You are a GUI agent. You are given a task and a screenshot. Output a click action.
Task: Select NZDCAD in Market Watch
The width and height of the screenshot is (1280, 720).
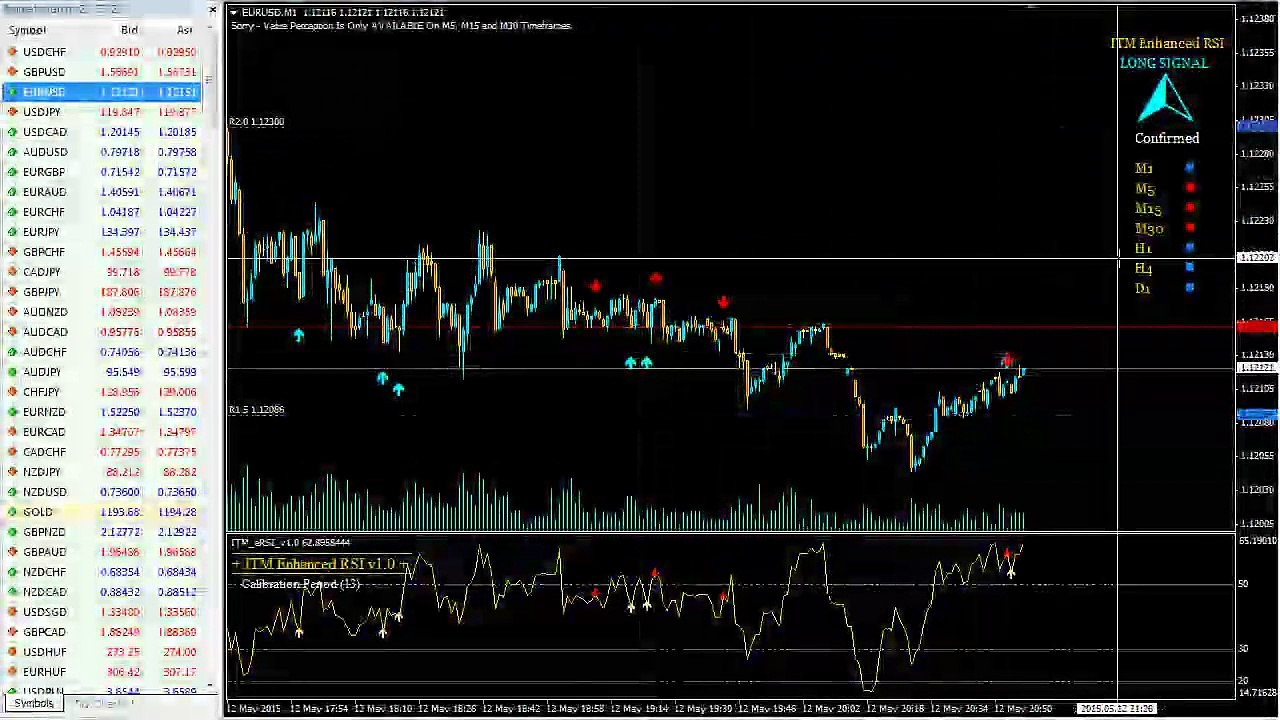102,592
